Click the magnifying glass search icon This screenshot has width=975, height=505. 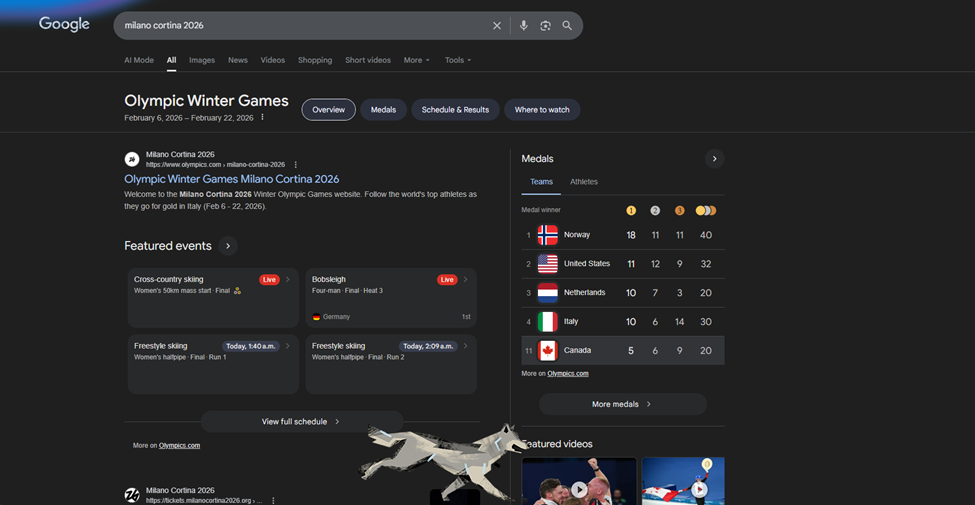click(567, 26)
